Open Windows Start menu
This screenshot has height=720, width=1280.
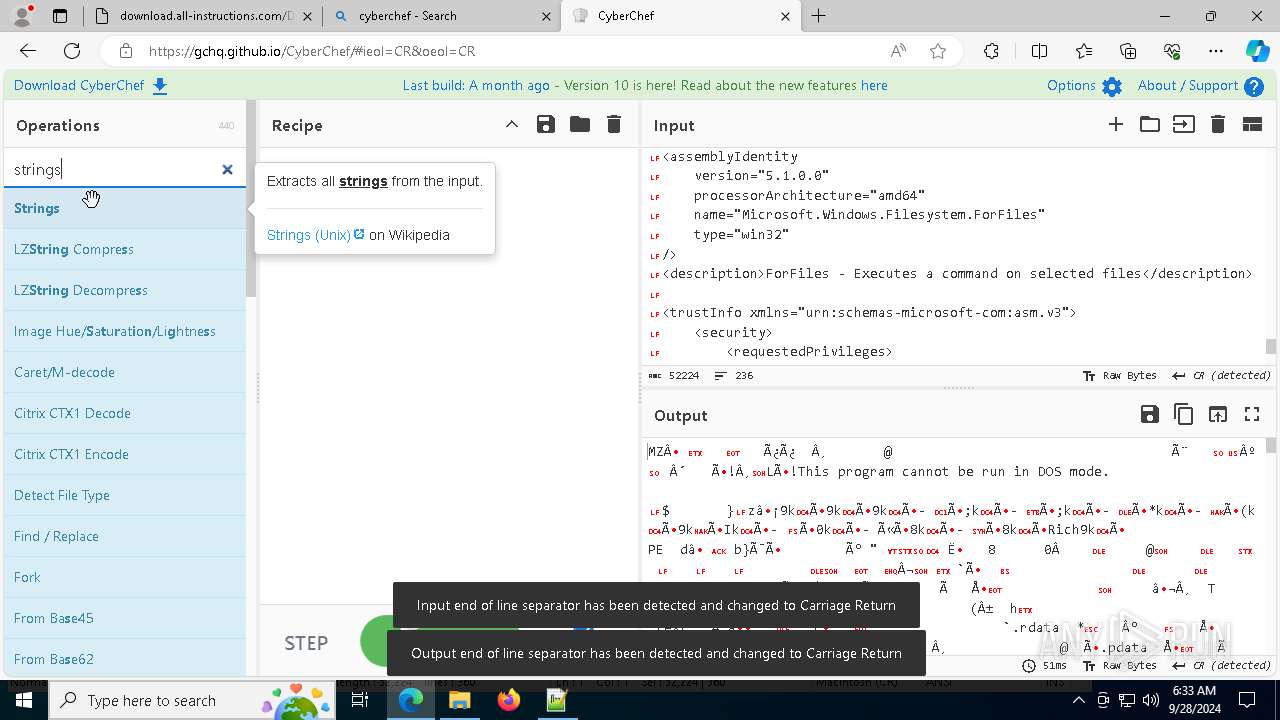[24, 700]
